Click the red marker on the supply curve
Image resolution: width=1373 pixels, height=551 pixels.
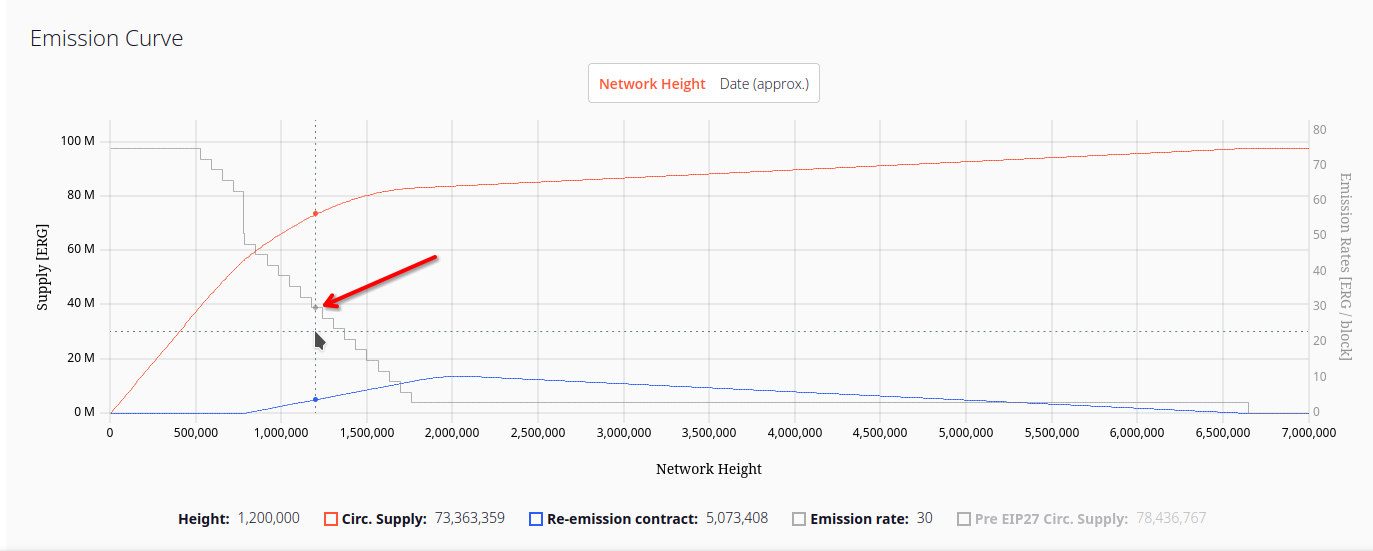click(315, 214)
